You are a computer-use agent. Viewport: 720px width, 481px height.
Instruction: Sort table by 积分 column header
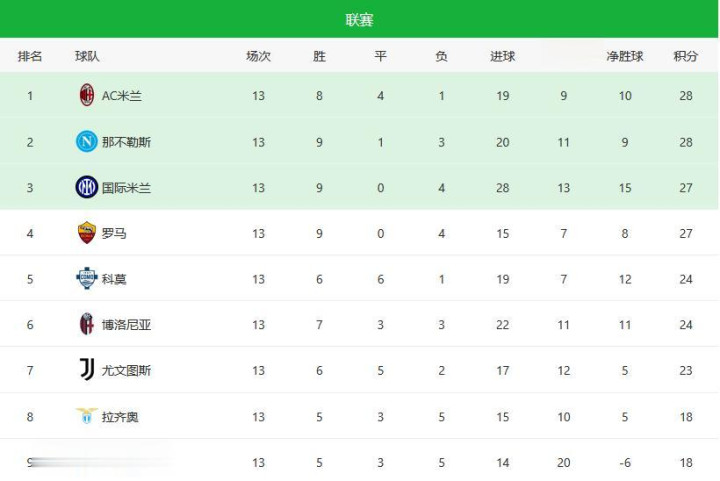point(685,57)
